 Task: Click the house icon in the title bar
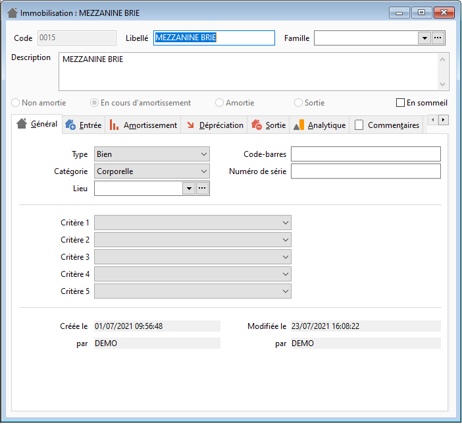(x=12, y=13)
